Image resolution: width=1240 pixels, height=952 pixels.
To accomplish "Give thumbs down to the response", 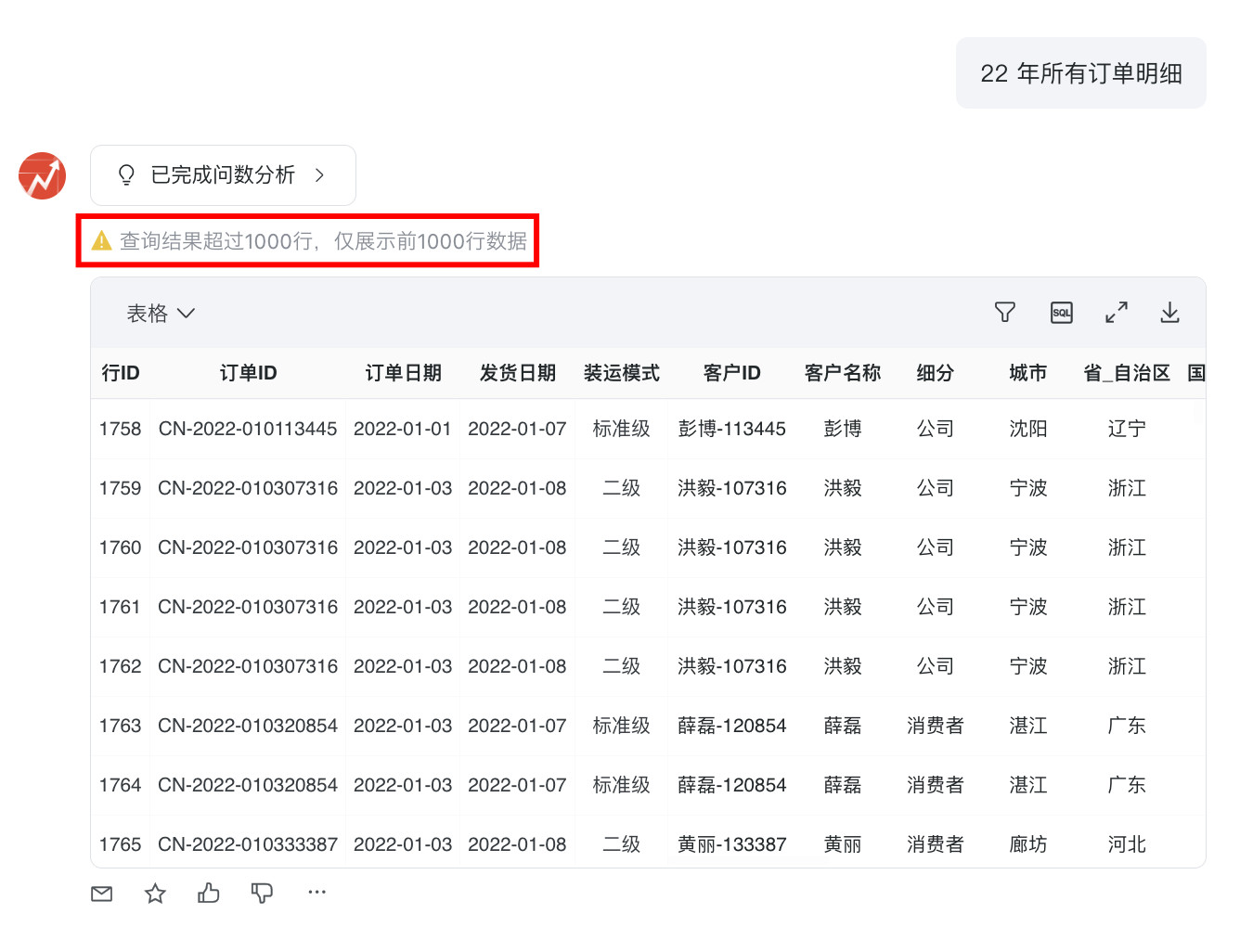I will click(x=262, y=894).
